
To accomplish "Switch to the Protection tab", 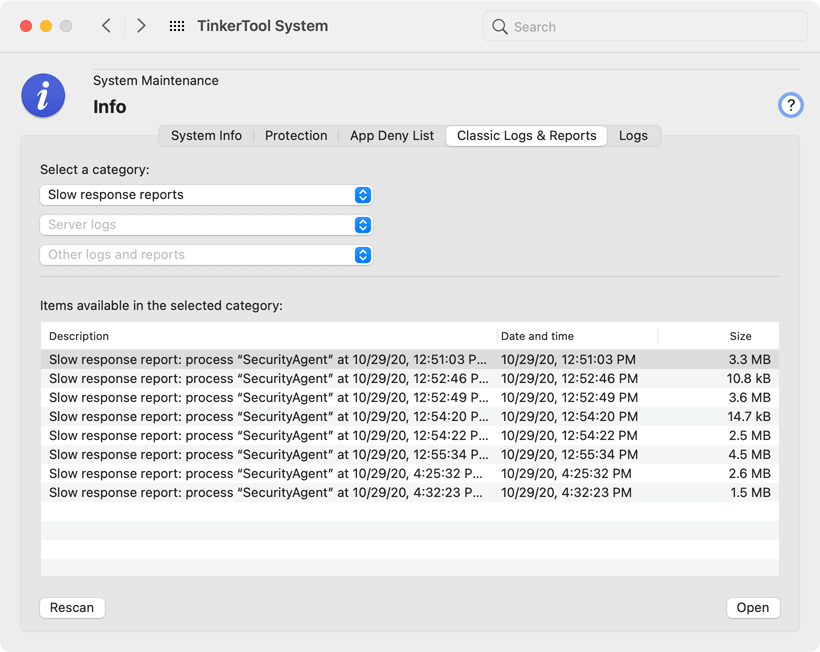I will (x=296, y=136).
